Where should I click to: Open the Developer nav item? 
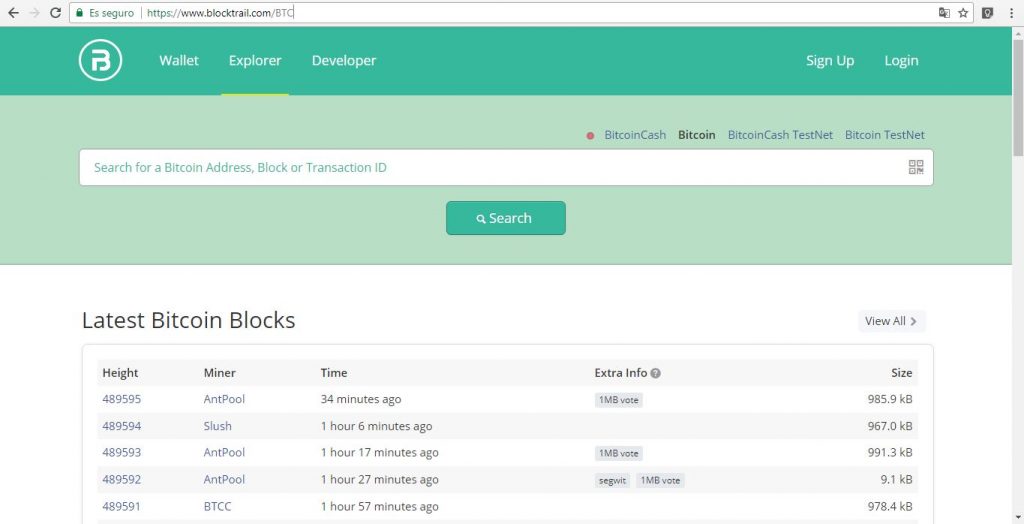pos(344,61)
